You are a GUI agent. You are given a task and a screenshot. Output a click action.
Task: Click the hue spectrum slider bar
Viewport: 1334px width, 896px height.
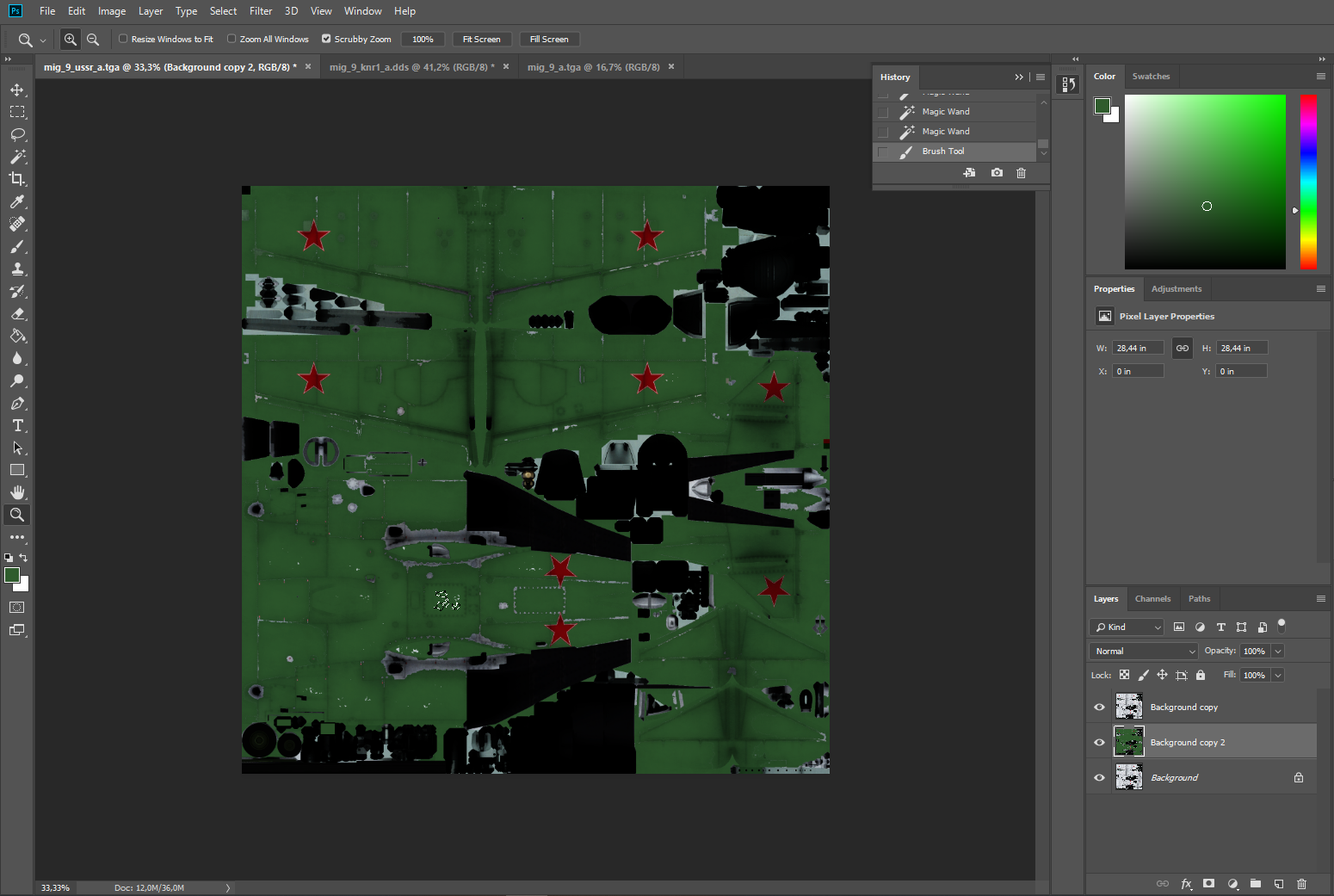pyautogui.click(x=1308, y=182)
